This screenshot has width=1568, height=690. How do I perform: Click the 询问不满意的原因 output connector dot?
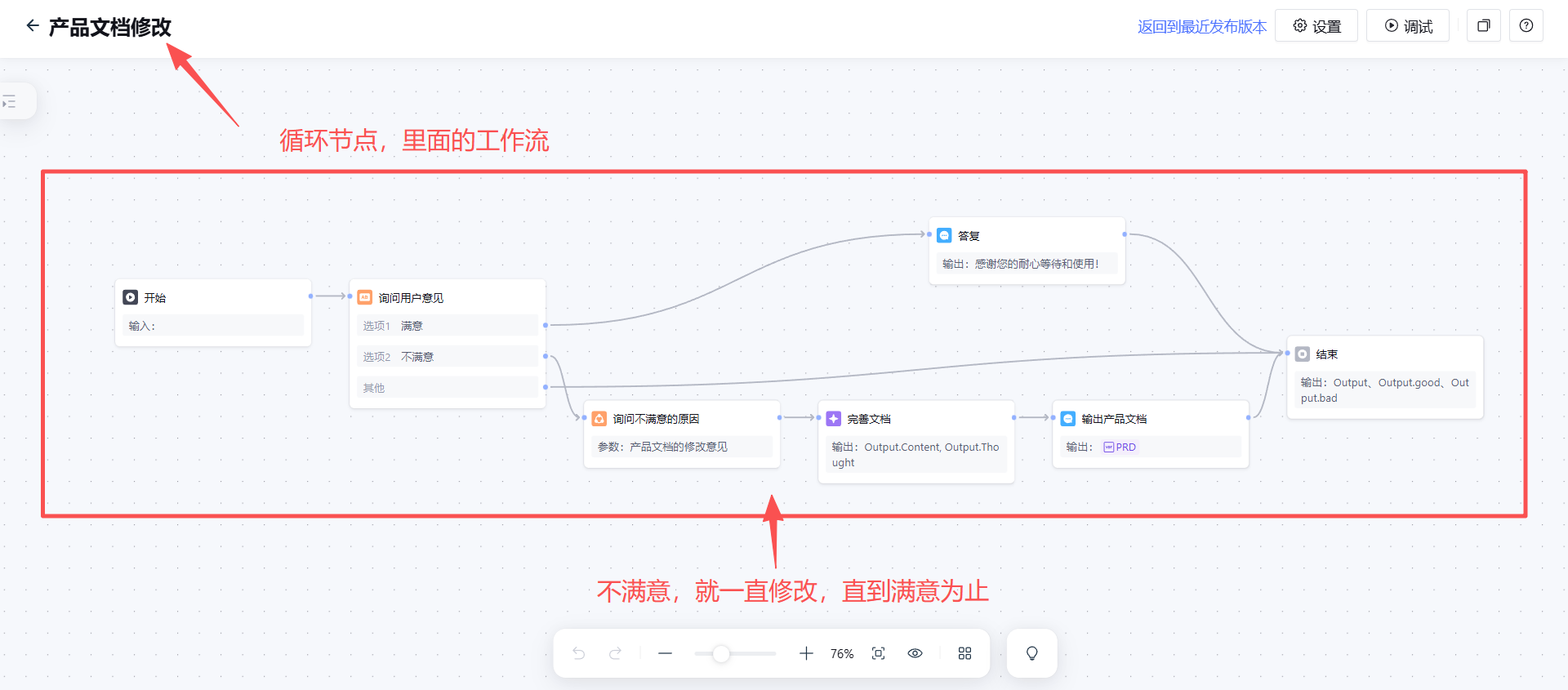[x=780, y=418]
